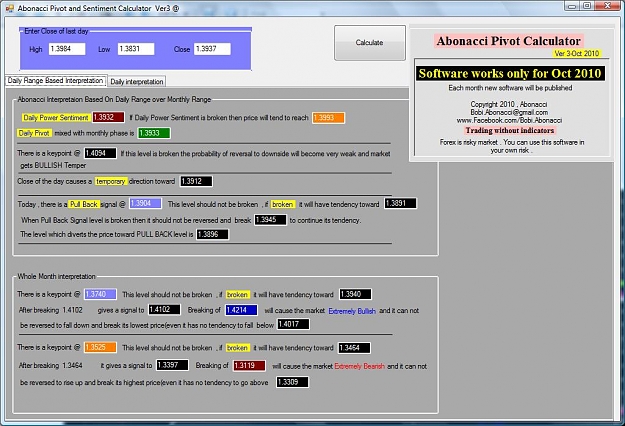Click the PULL BACK divert level 1.3896

coord(212,234)
